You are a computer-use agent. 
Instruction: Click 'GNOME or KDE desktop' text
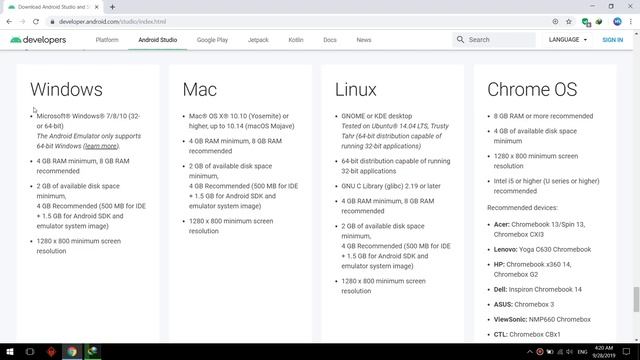click(377, 116)
